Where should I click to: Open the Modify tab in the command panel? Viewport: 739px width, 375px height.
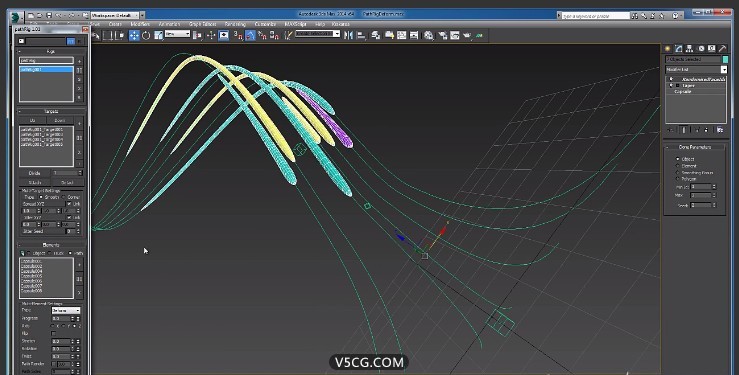[x=679, y=49]
